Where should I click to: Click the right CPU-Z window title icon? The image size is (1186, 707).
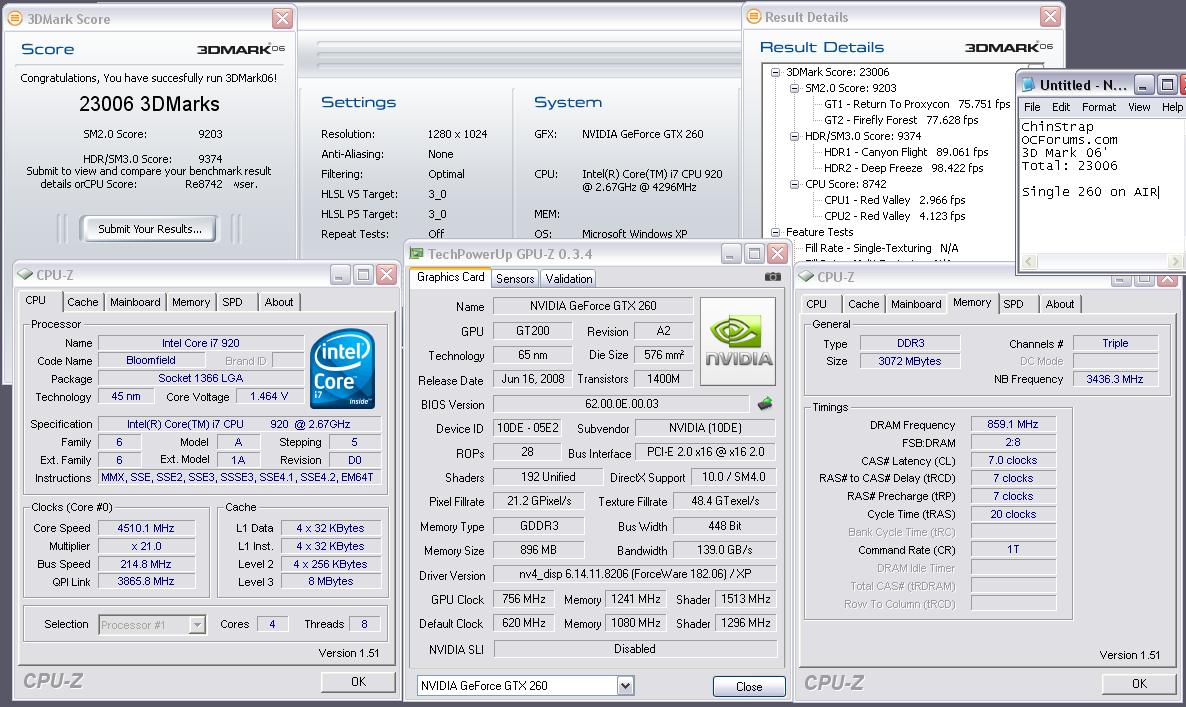point(806,276)
